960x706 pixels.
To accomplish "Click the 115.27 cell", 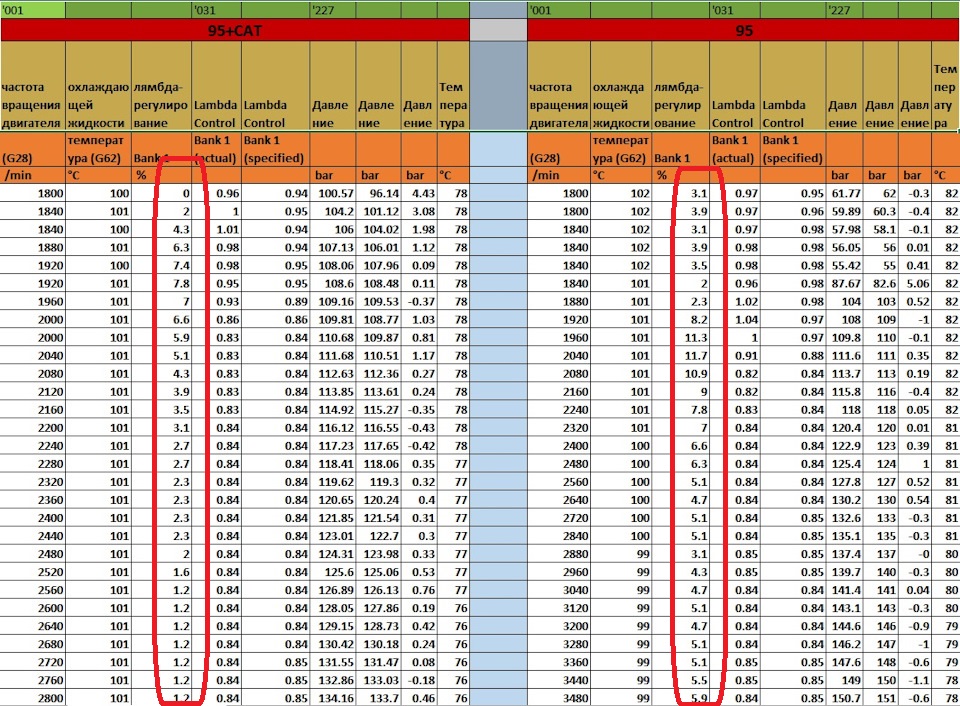I will point(378,410).
